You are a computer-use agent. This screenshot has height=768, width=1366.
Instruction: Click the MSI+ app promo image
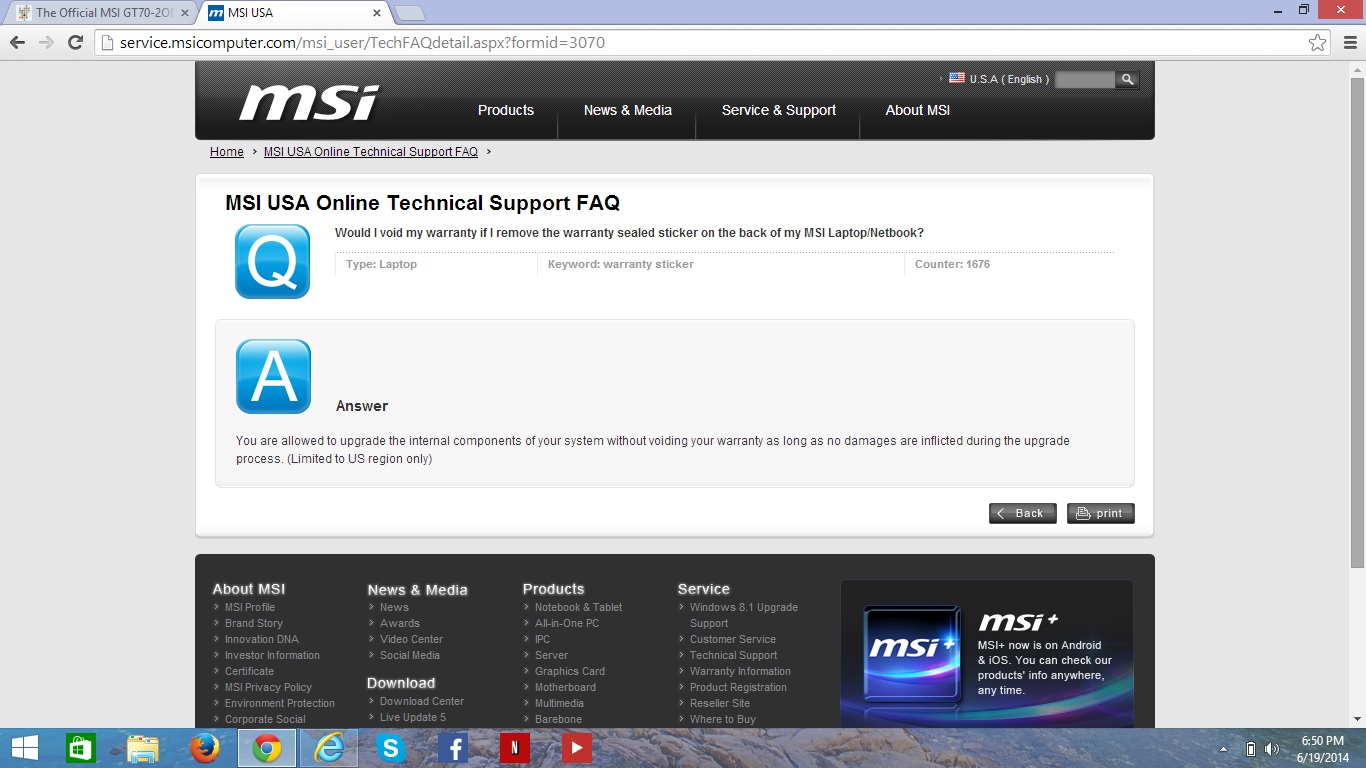[x=987, y=653]
